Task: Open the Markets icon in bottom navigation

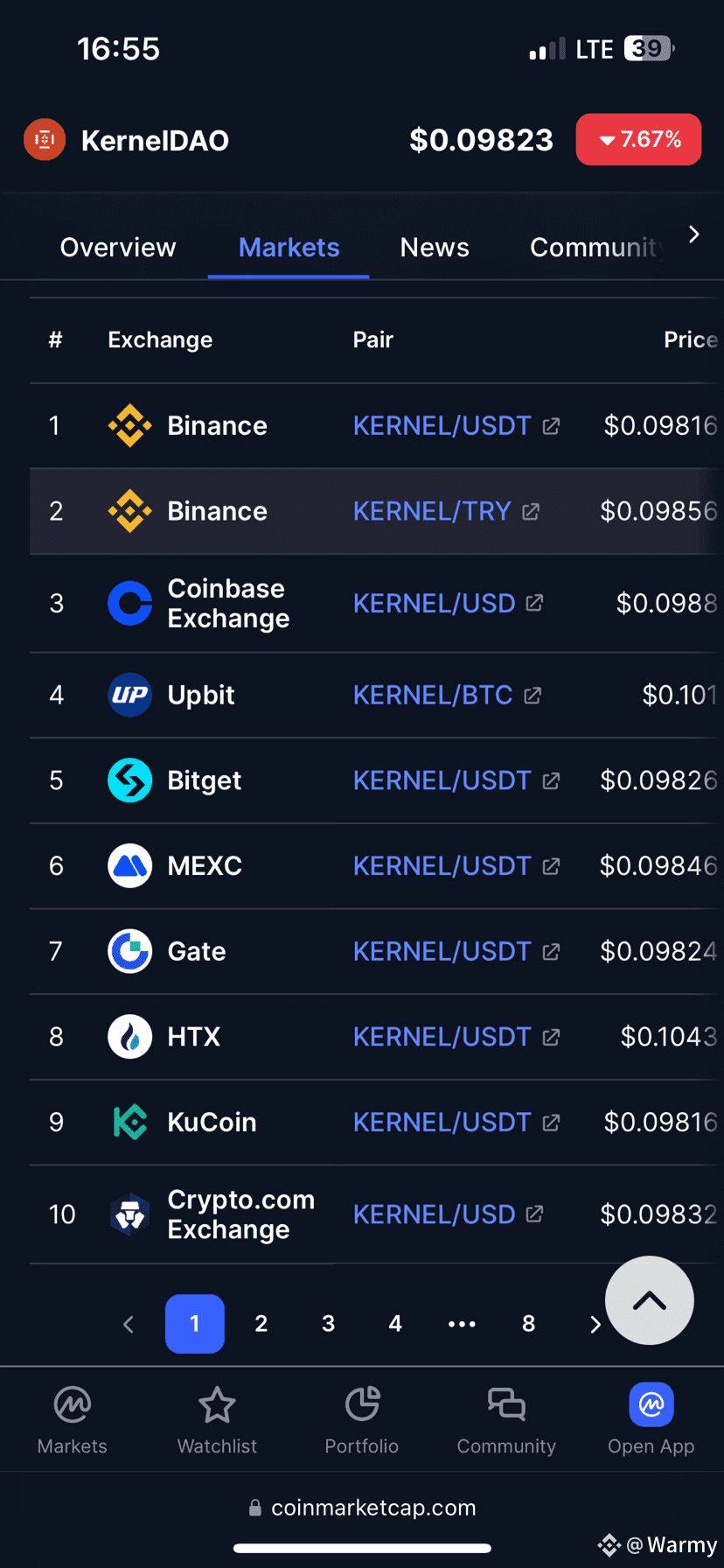Action: coord(73,1405)
